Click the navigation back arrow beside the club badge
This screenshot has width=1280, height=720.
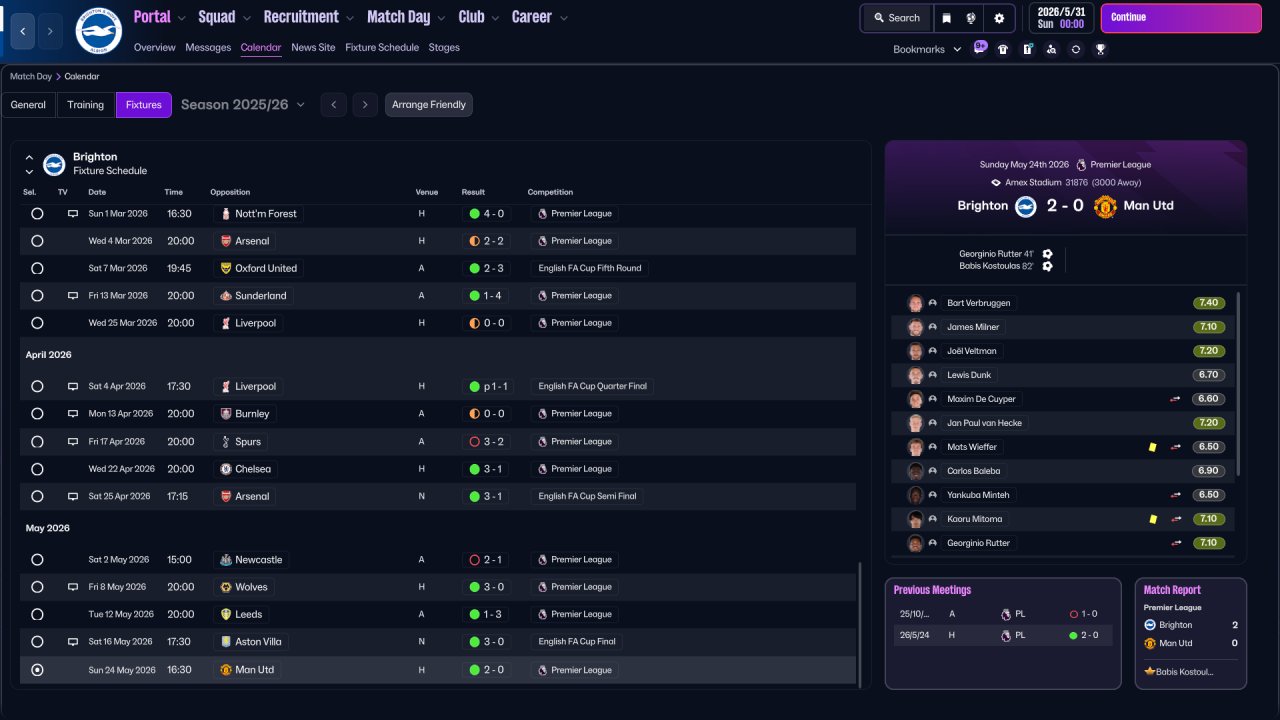pos(22,31)
